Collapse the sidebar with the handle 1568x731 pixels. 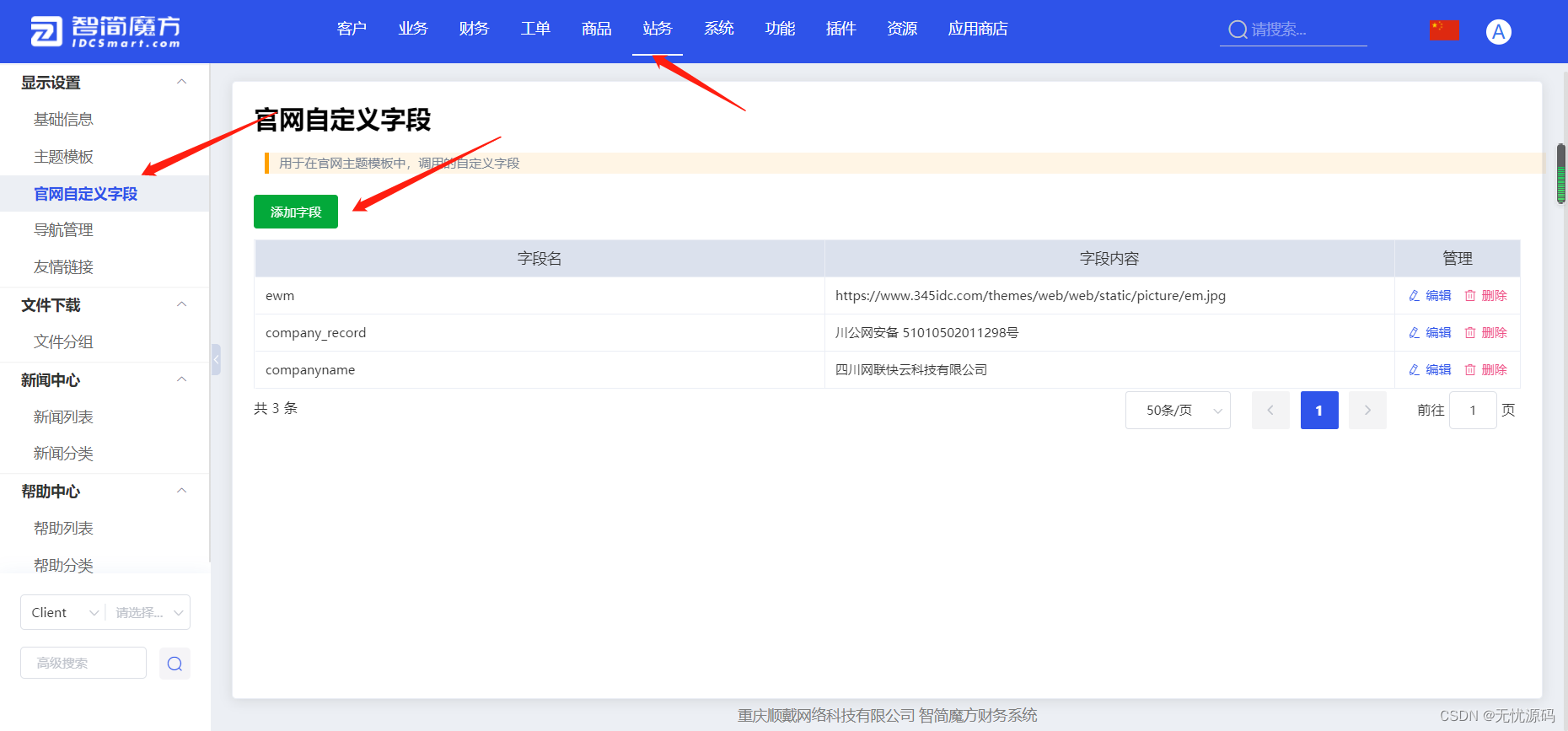point(216,359)
